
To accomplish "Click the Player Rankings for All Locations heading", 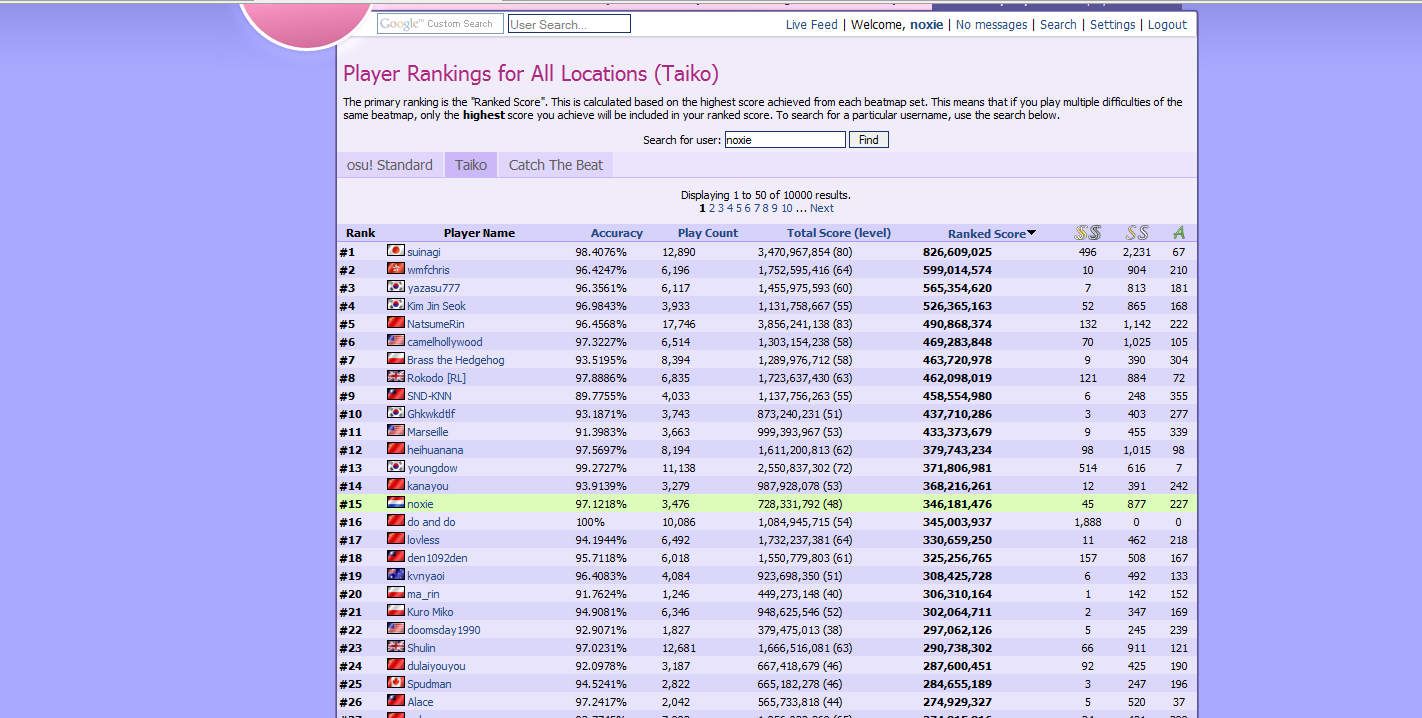I will (531, 74).
